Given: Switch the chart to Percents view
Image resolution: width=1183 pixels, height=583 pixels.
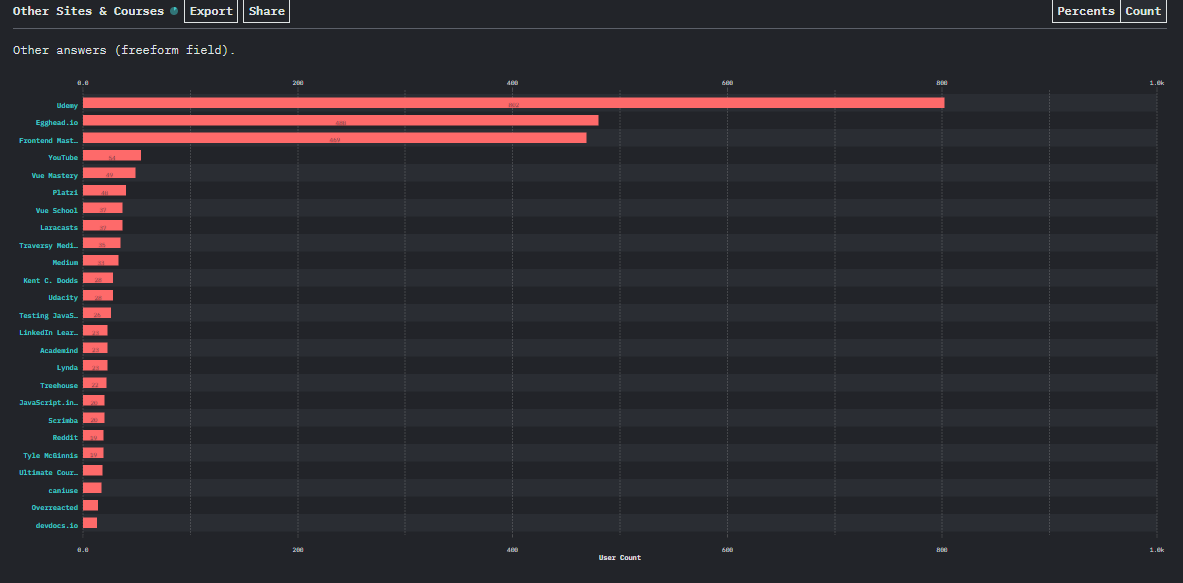Looking at the screenshot, I should (1086, 11).
